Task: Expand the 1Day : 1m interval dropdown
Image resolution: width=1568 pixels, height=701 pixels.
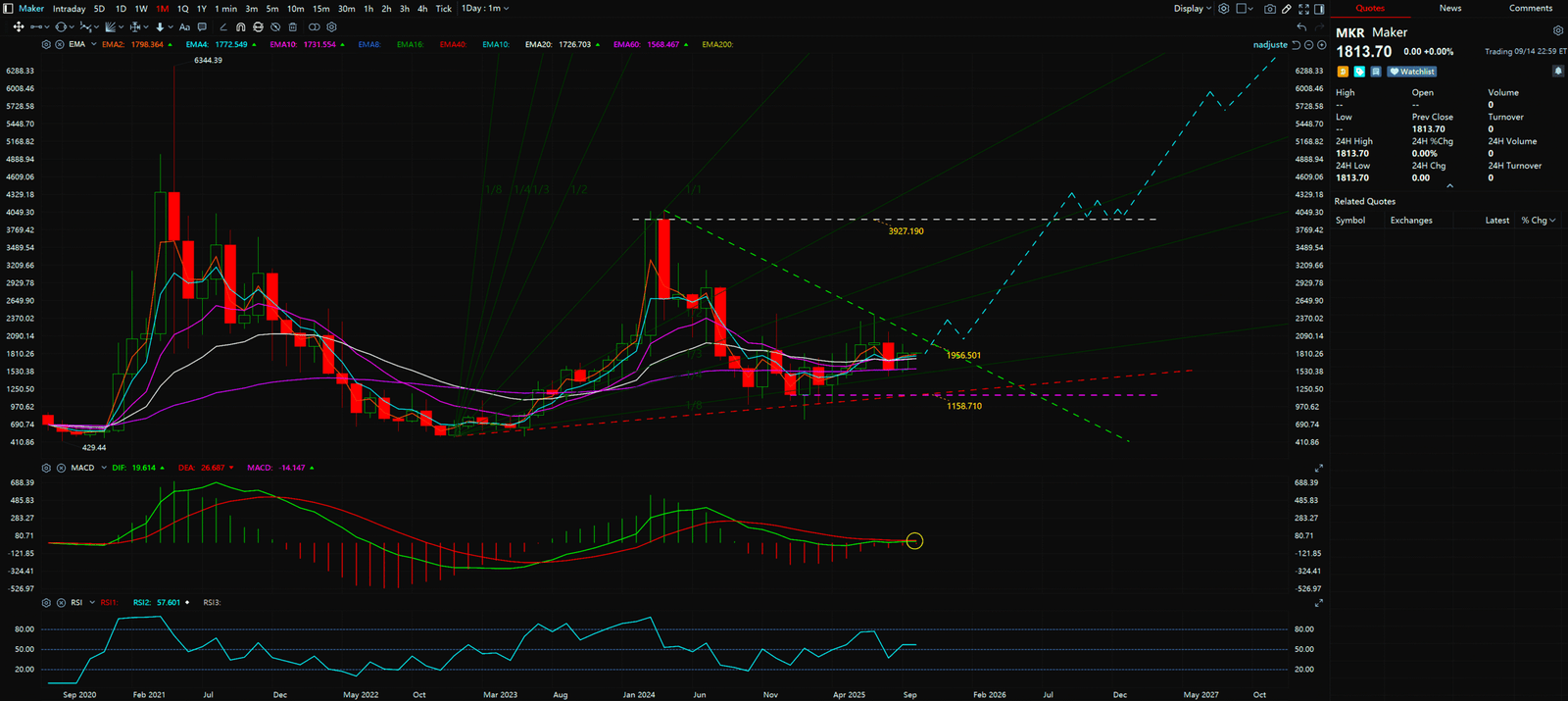Action: (x=485, y=9)
